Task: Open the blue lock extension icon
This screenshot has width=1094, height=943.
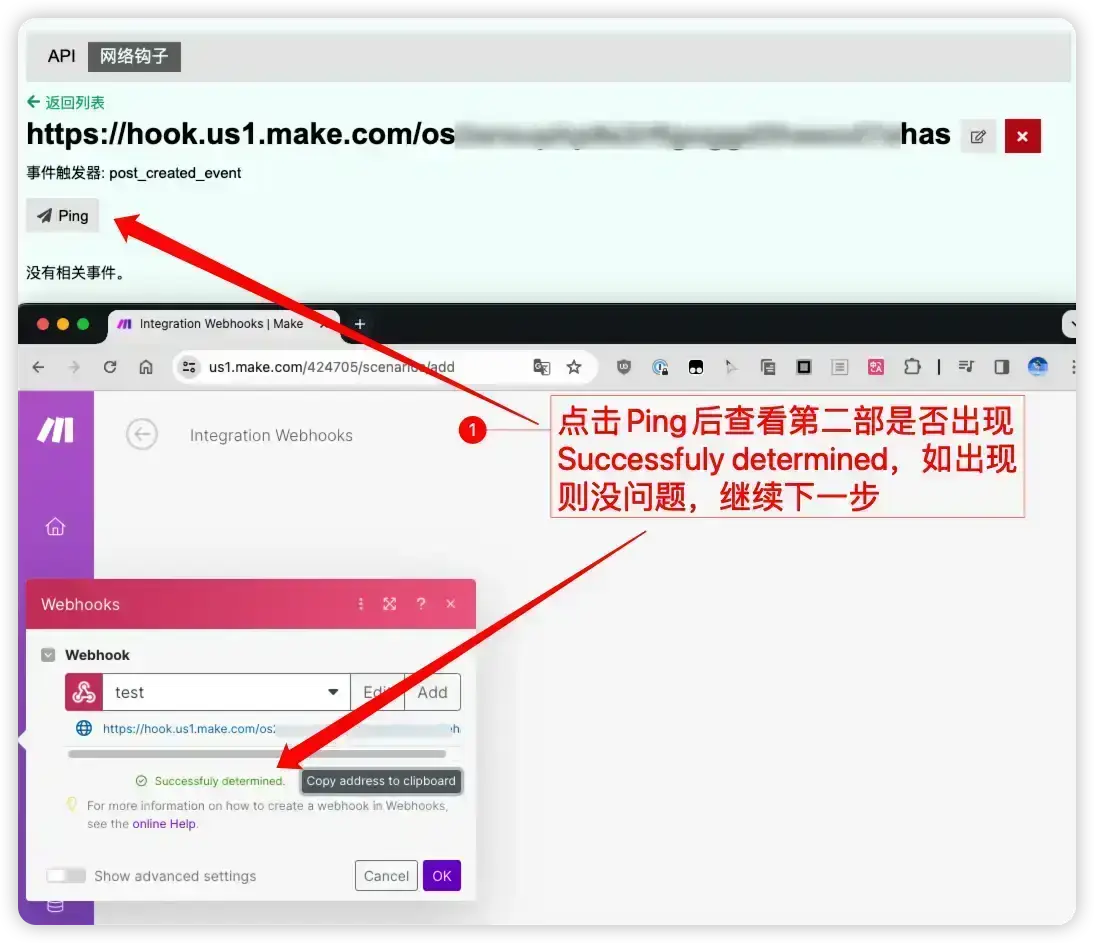Action: pyautogui.click(x=660, y=367)
